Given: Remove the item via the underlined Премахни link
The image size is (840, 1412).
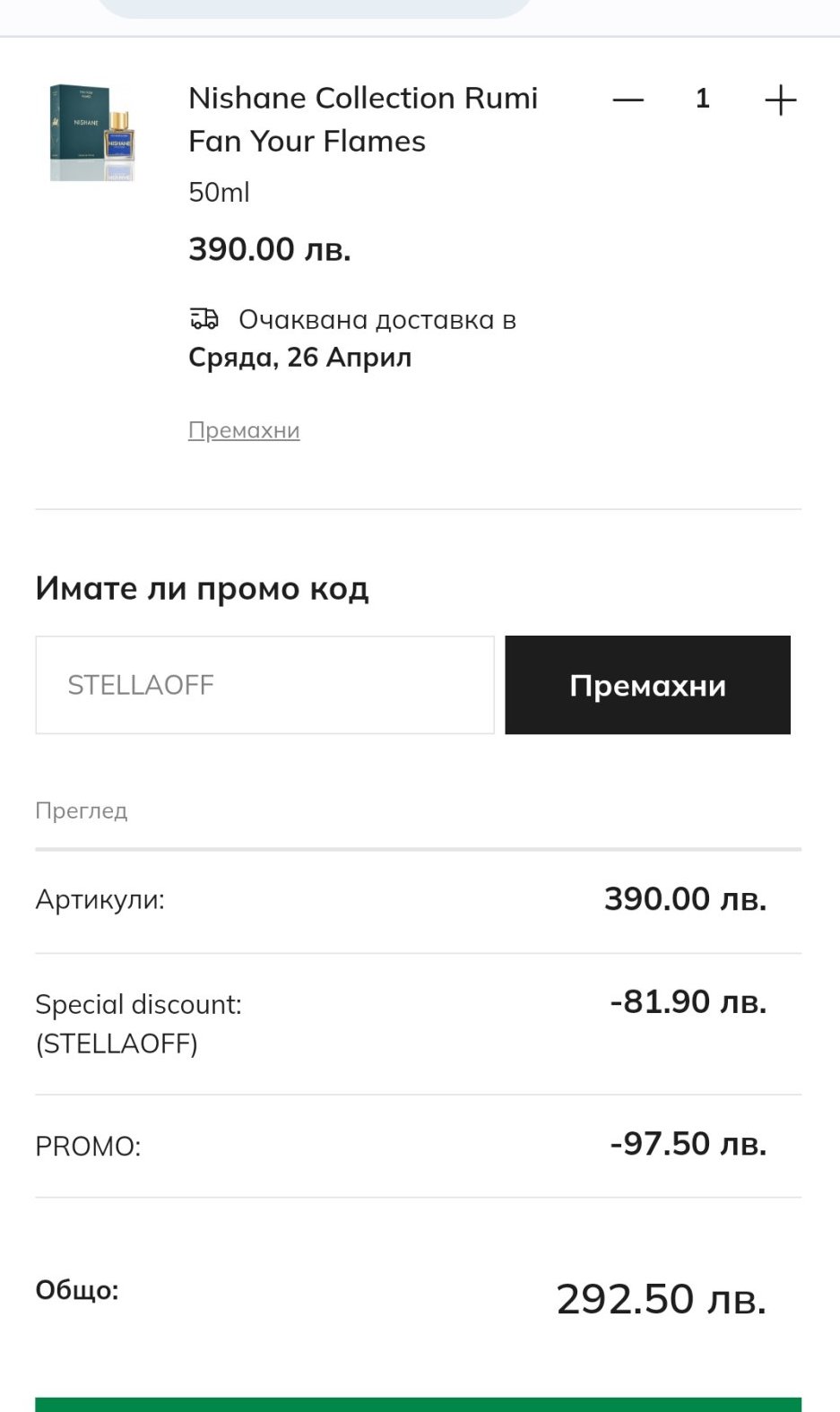Looking at the screenshot, I should click(x=244, y=430).
